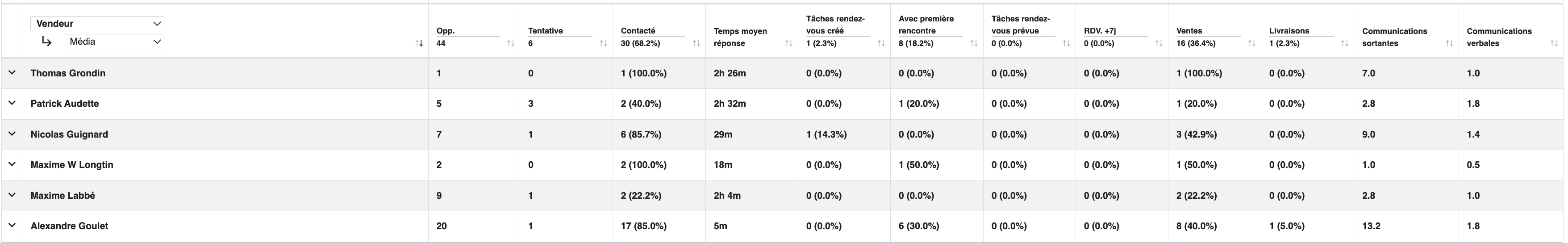The width and height of the screenshot is (1568, 243).
Task: Click the Contacté column header
Action: point(638,30)
